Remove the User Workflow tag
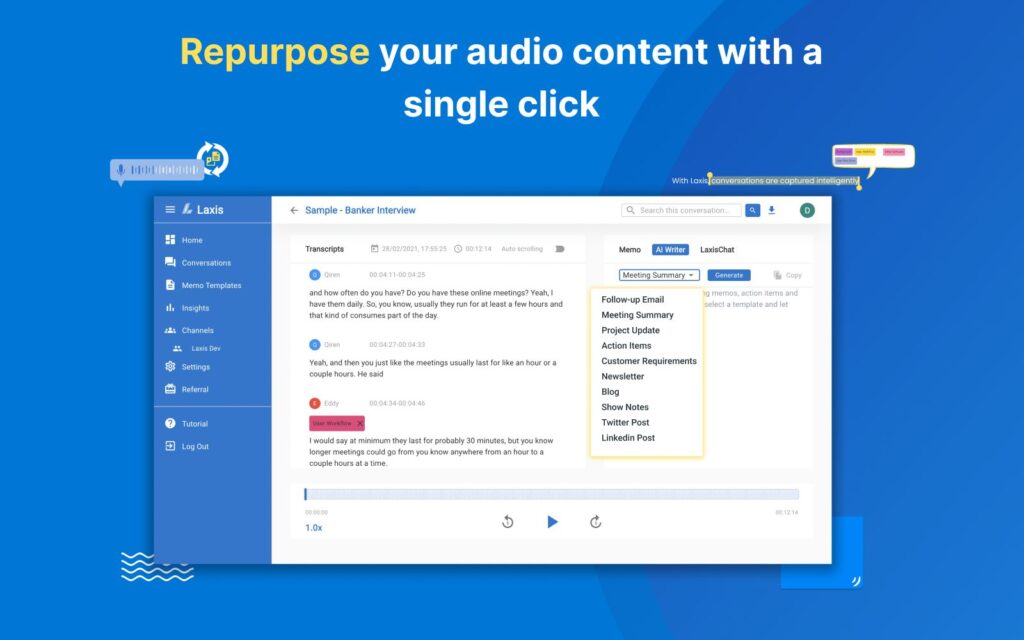This screenshot has width=1024, height=640. coord(360,423)
